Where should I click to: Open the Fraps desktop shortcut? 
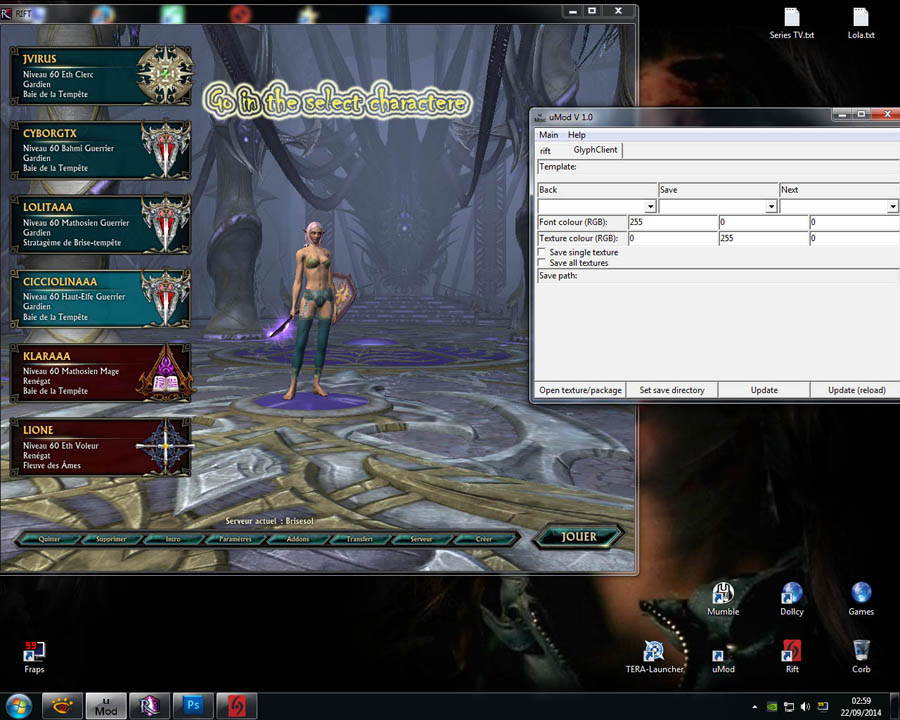(34, 652)
